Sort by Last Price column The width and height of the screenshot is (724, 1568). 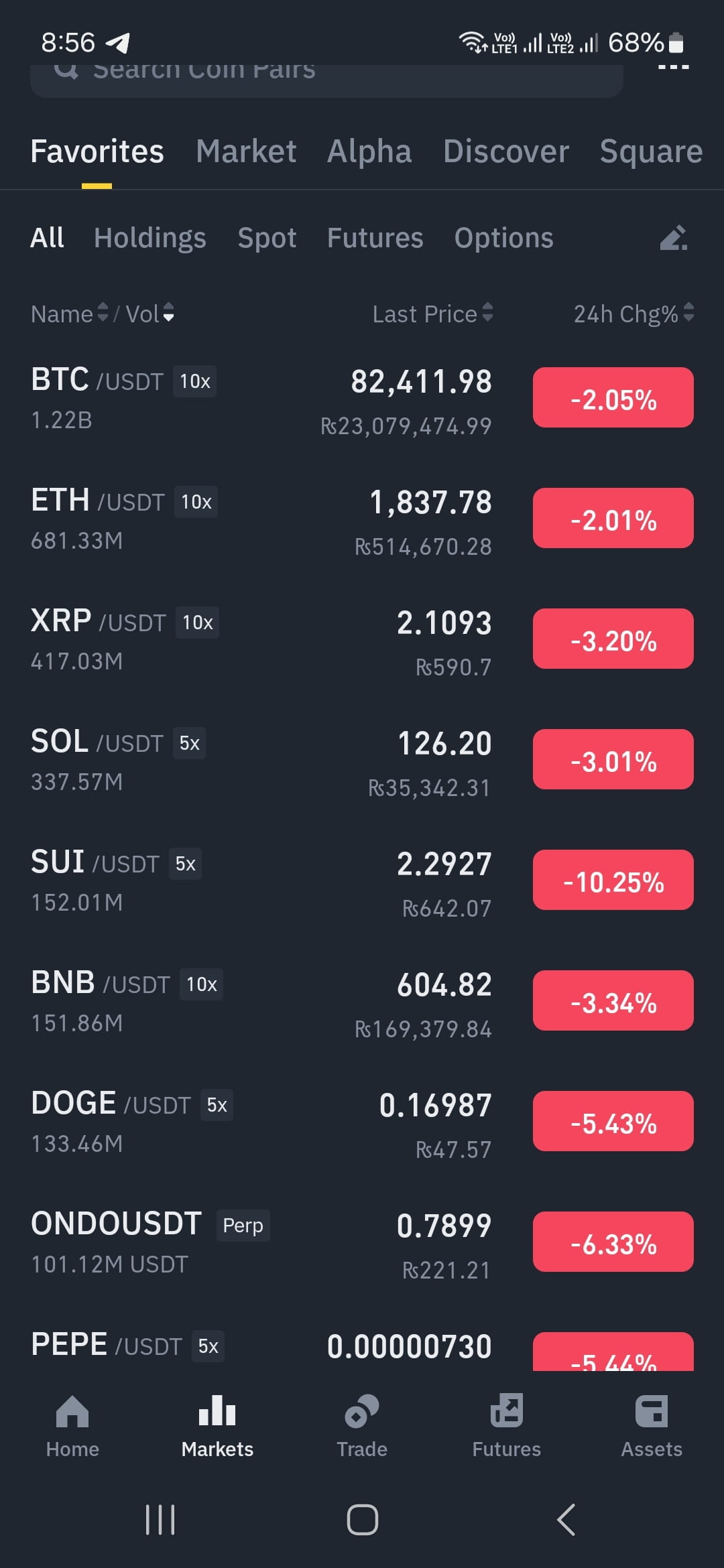point(433,313)
